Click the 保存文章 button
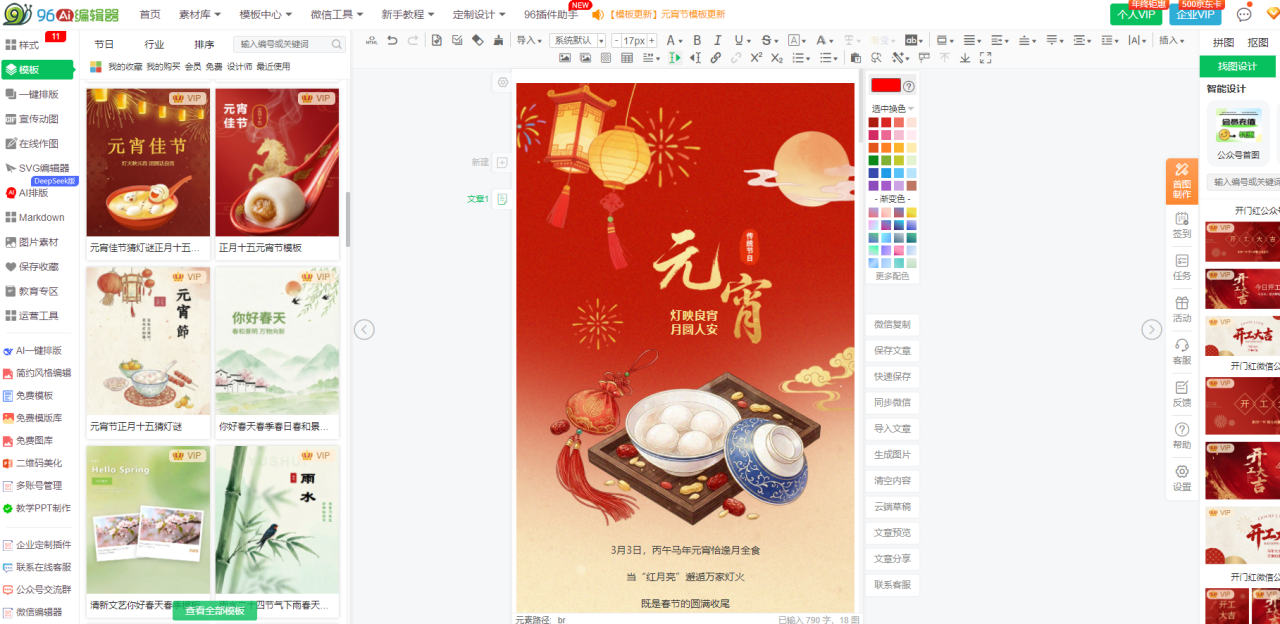The width and height of the screenshot is (1280, 624). tap(891, 351)
